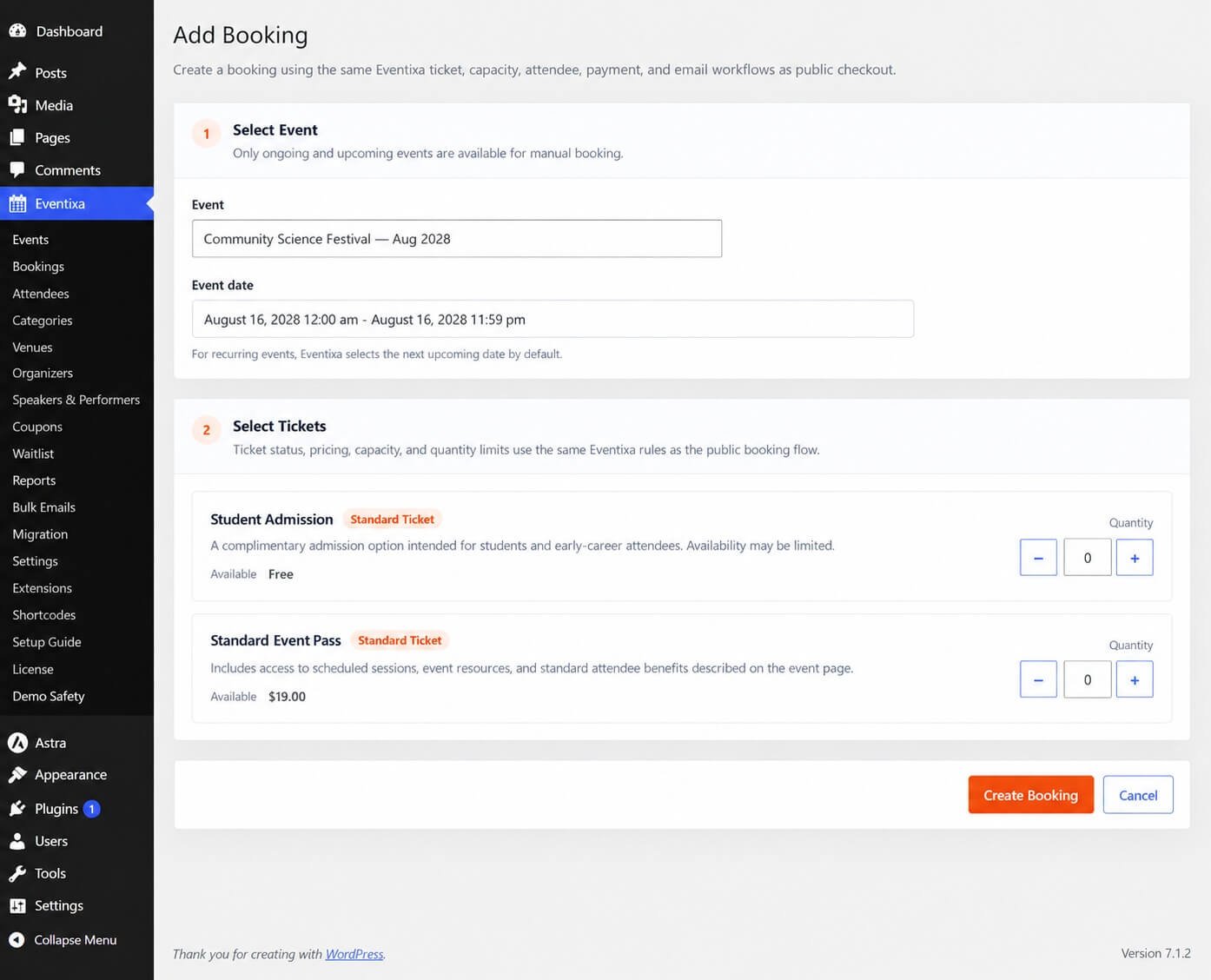Open Bulk Emails submenu item
This screenshot has width=1211, height=980.
(44, 507)
